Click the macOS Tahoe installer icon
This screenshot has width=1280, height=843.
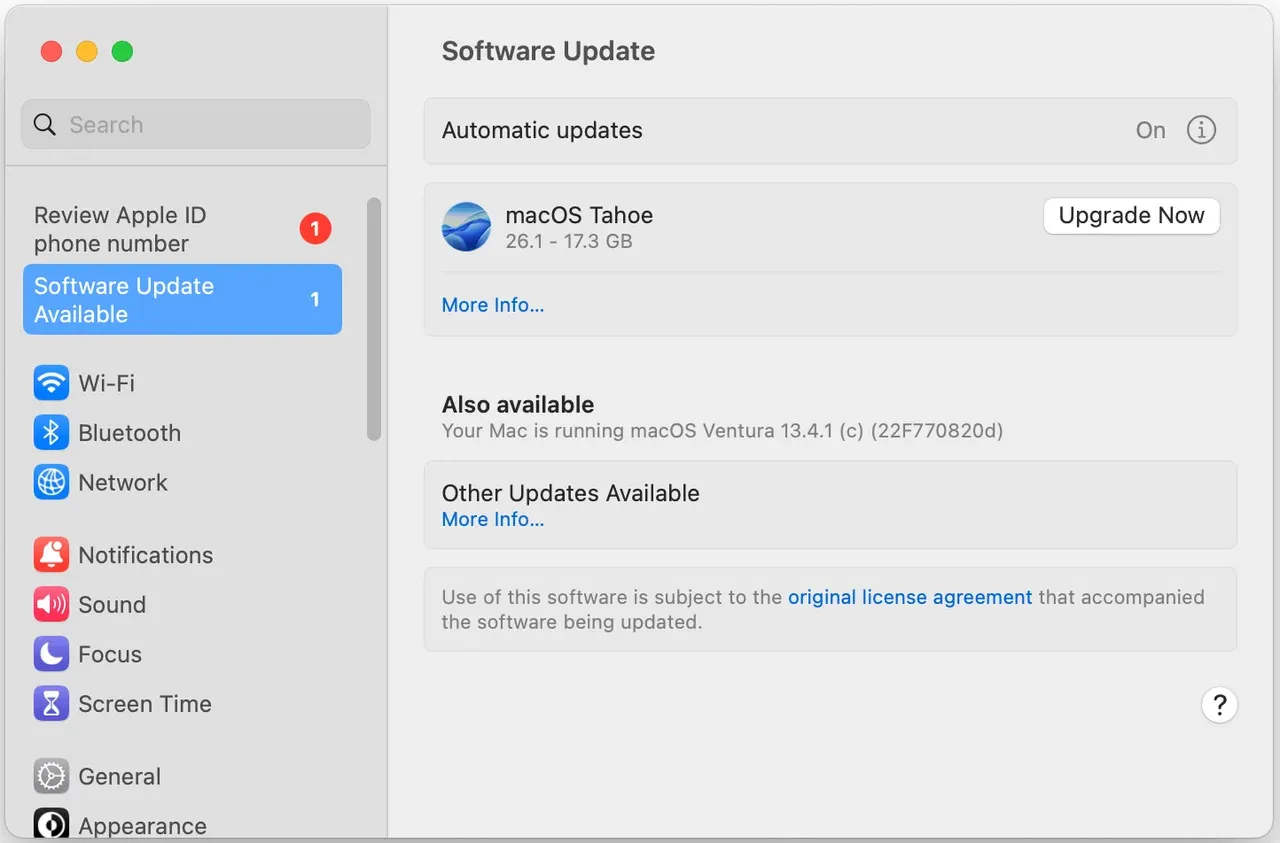click(466, 227)
